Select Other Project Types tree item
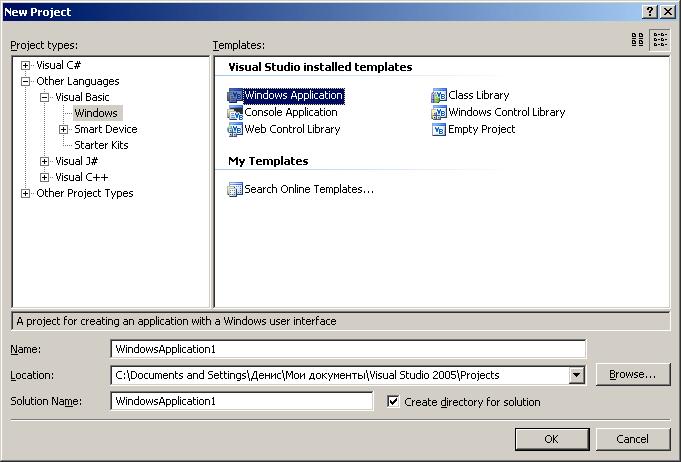Screen dimensions: 681x462 [85, 193]
